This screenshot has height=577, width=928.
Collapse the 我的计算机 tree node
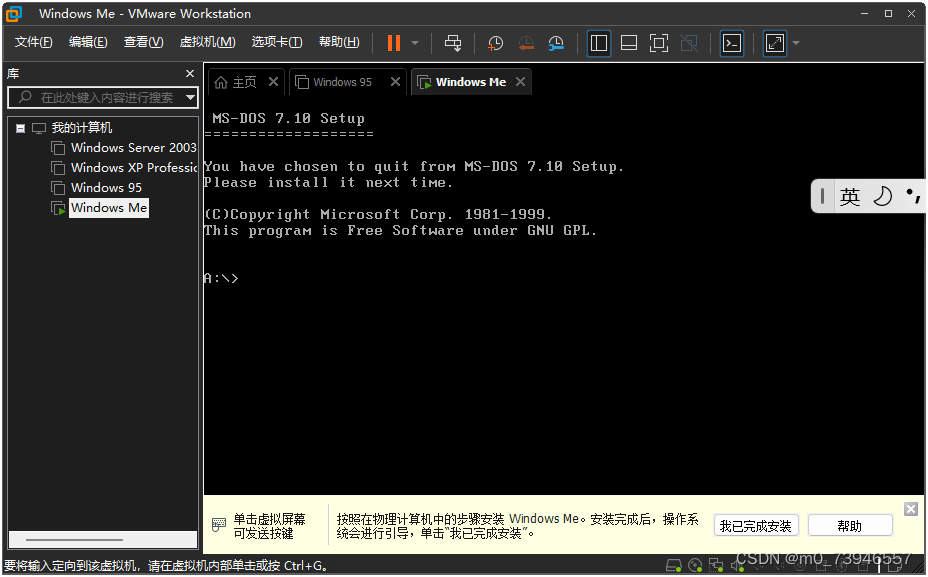tap(21, 128)
